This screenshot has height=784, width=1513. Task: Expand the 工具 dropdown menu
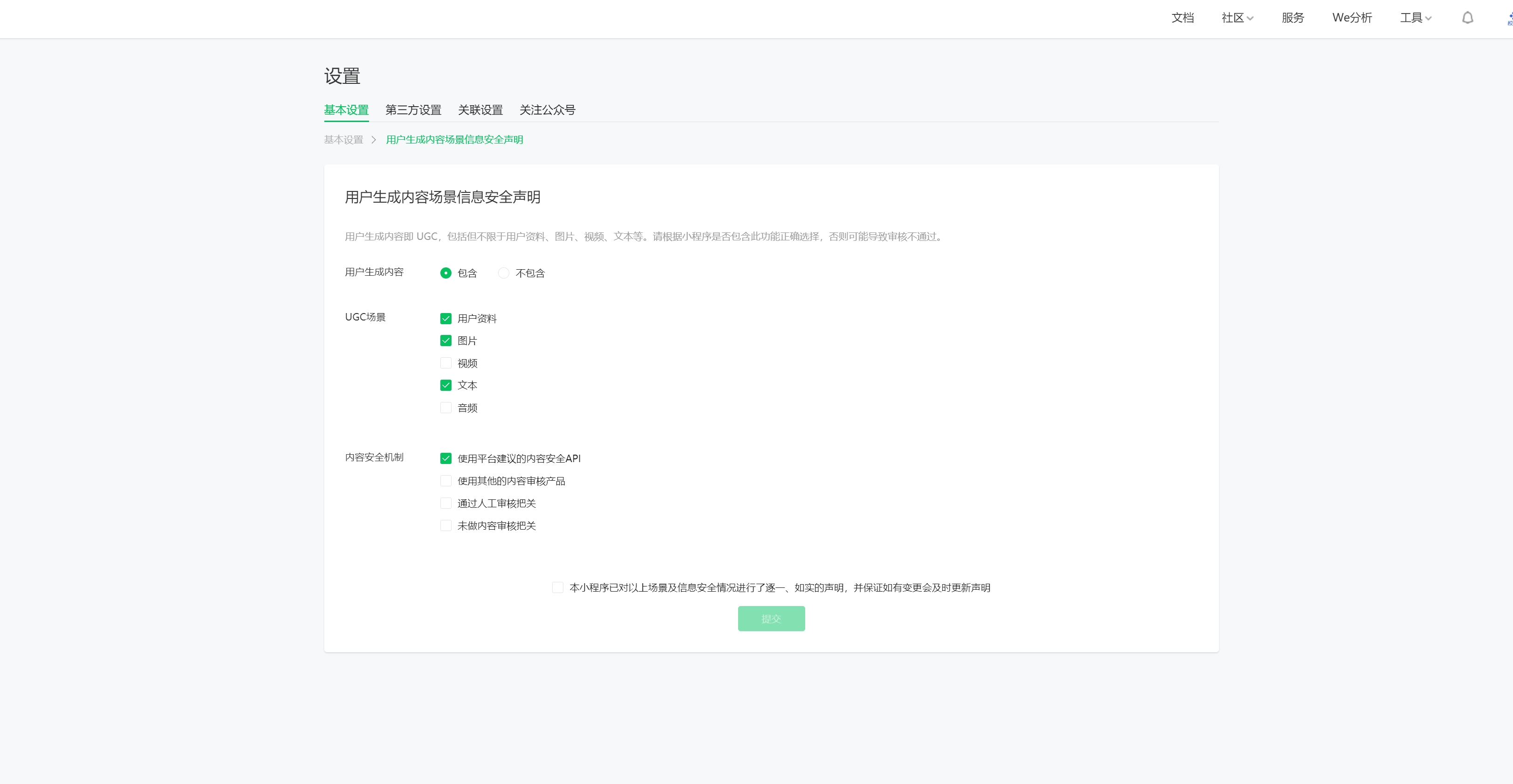(1415, 18)
